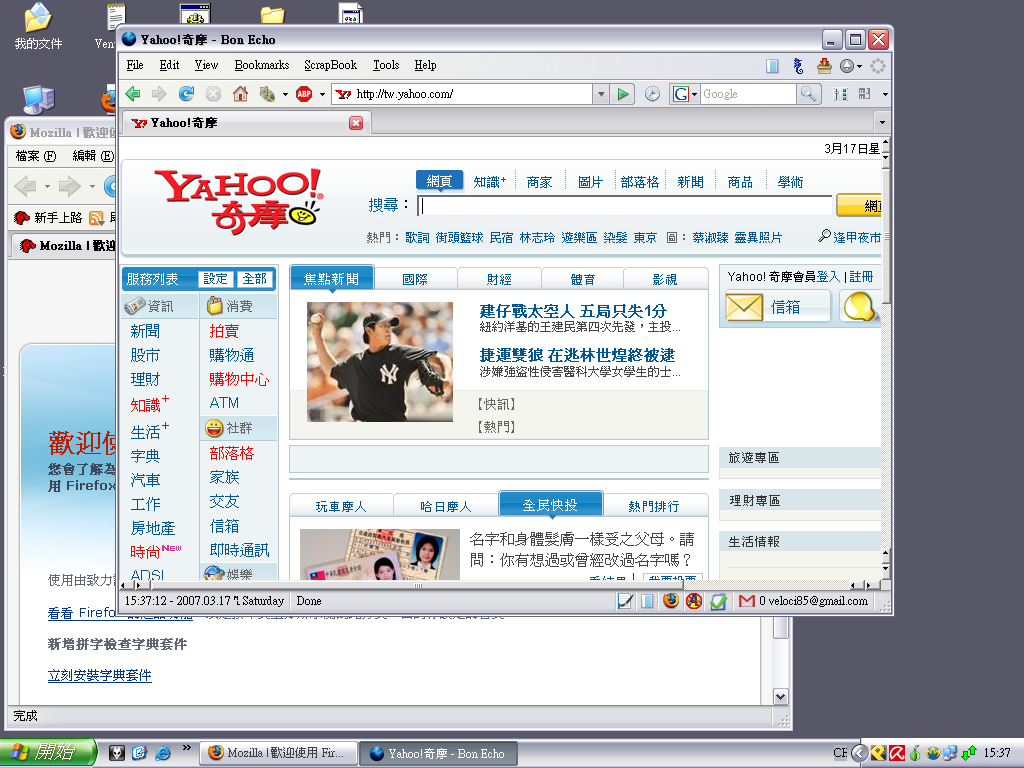Viewport: 1024px width, 768px height.
Task: Click the baseball pitcher news thumbnail
Action: [x=379, y=361]
